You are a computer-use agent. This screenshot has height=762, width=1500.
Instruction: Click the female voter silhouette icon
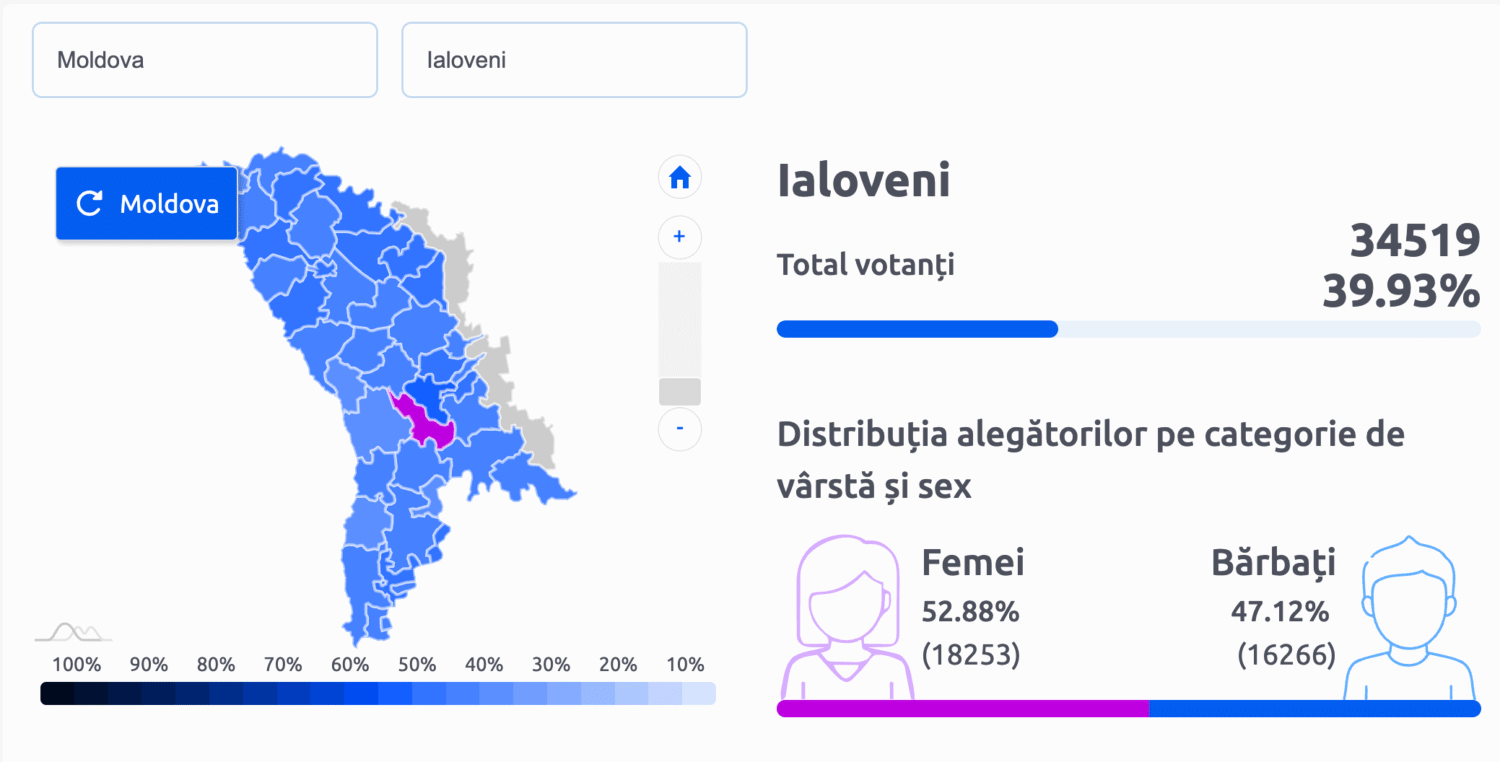pyautogui.click(x=848, y=618)
